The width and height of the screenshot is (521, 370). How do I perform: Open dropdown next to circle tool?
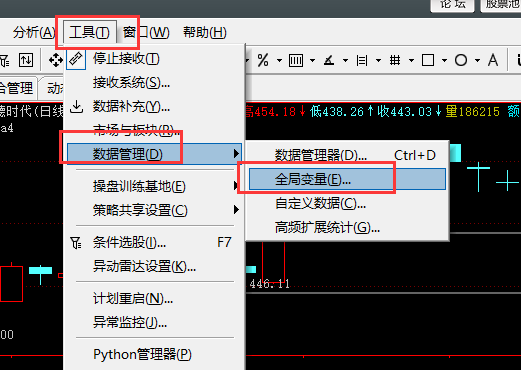[x=477, y=61]
